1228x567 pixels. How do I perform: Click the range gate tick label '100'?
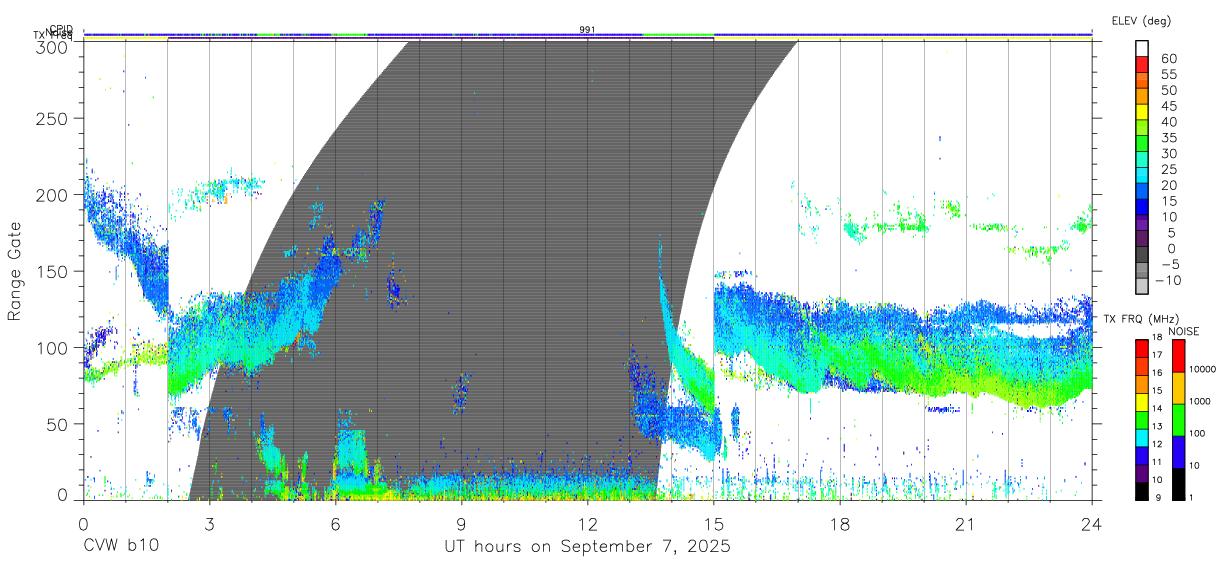tap(52, 347)
